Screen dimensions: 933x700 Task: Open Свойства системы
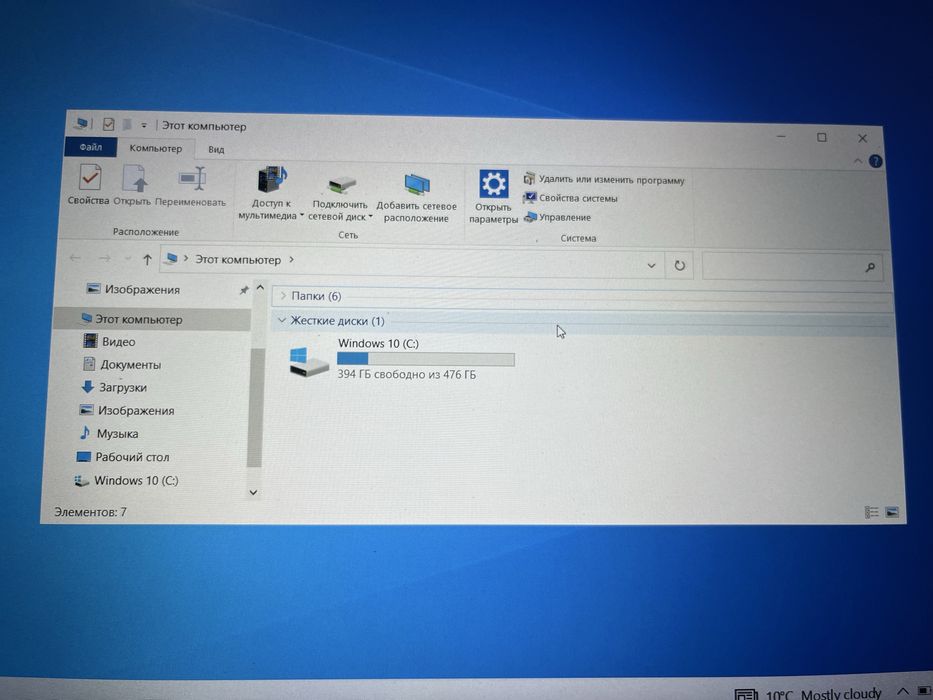(570, 198)
